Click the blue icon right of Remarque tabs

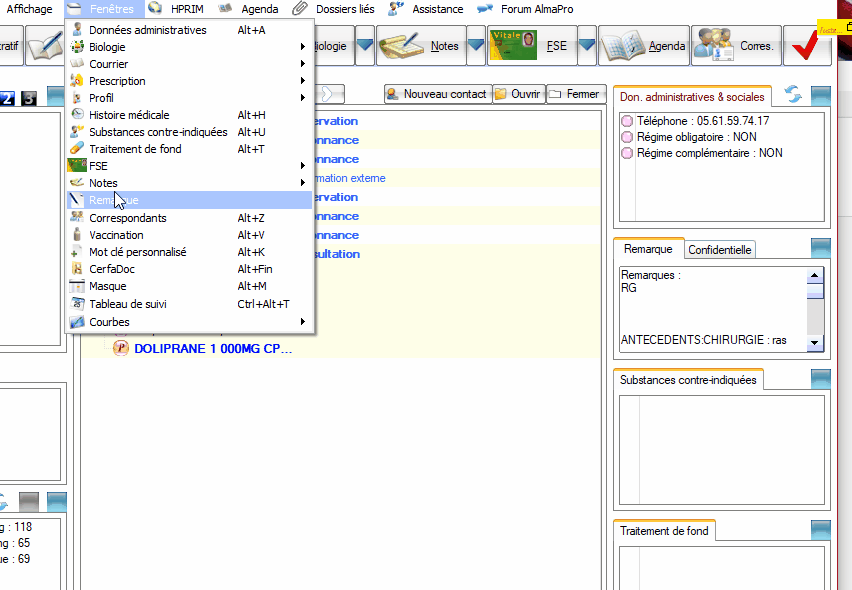click(821, 248)
